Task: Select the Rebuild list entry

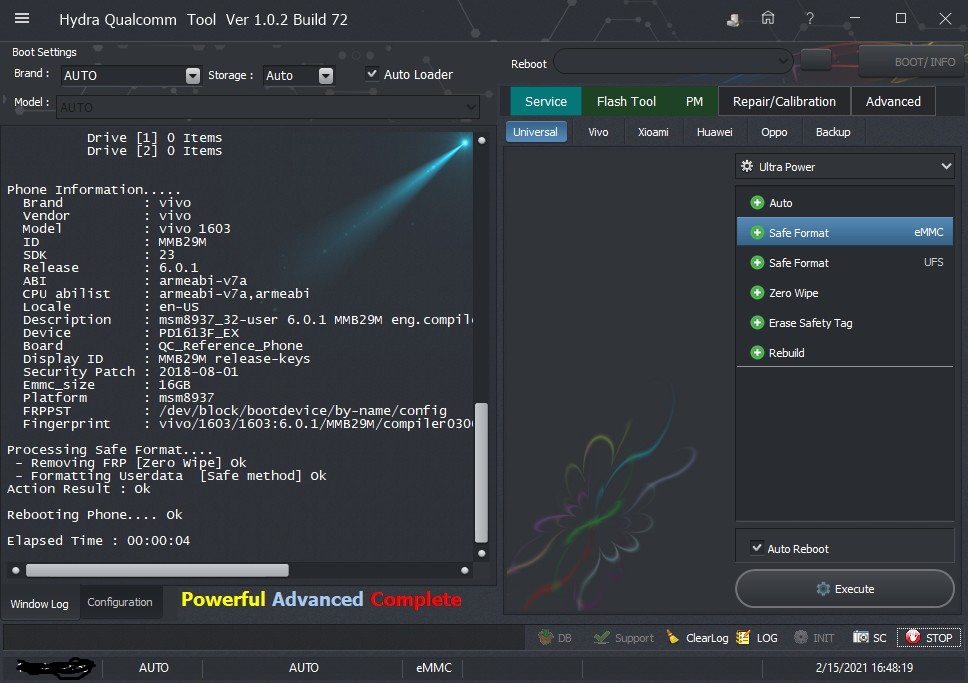Action: pyautogui.click(x=845, y=353)
